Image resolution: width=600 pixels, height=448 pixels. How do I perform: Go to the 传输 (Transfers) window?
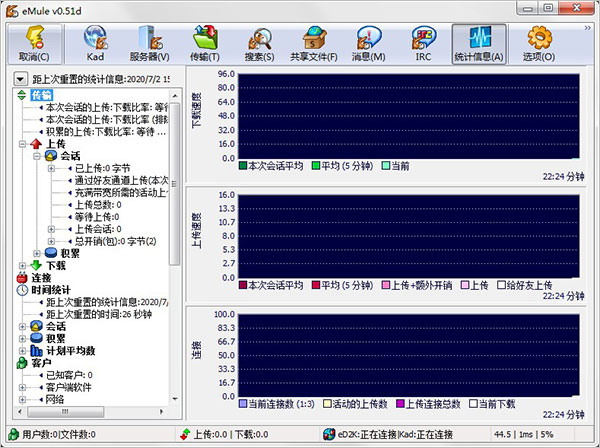(206, 43)
